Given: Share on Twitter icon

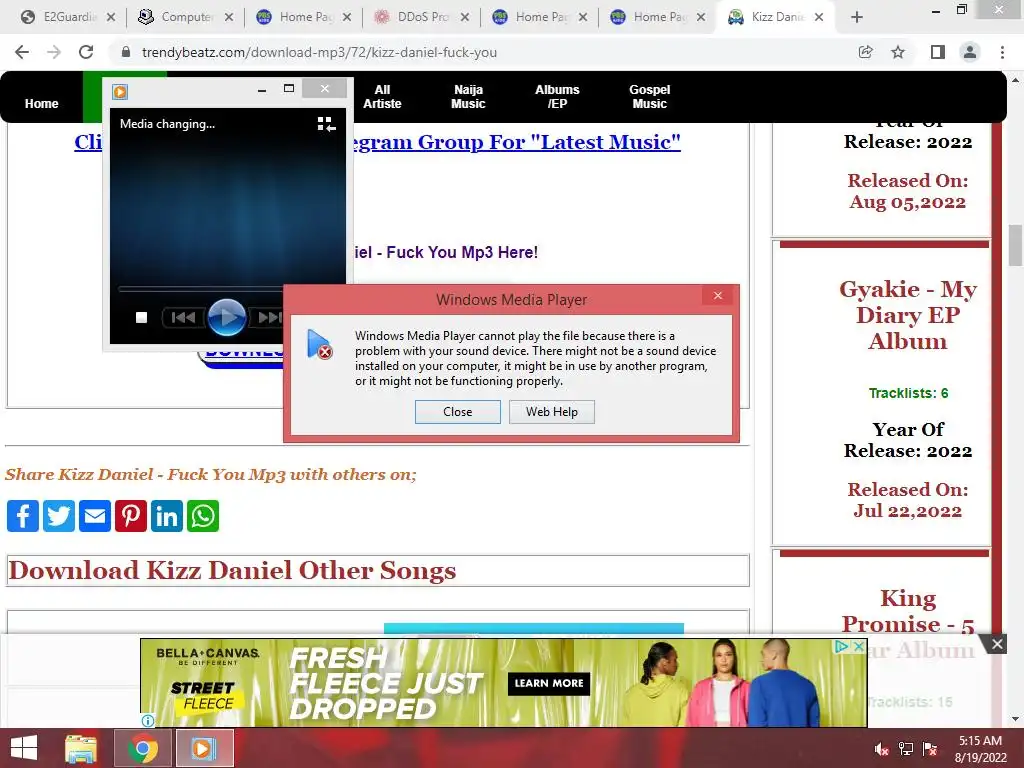Looking at the screenshot, I should tap(59, 516).
